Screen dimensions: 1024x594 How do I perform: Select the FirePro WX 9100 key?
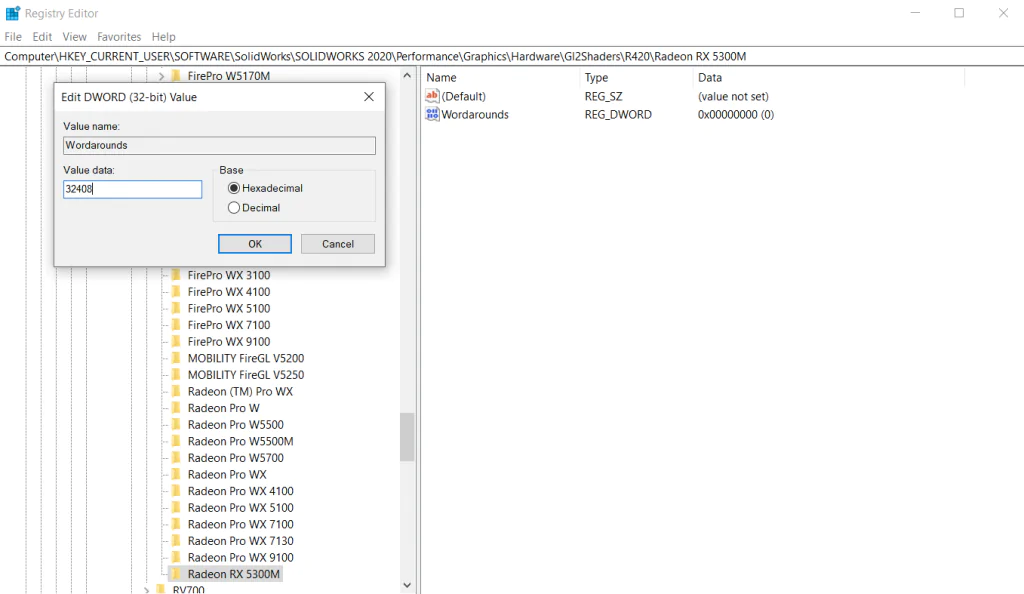pyautogui.click(x=229, y=341)
